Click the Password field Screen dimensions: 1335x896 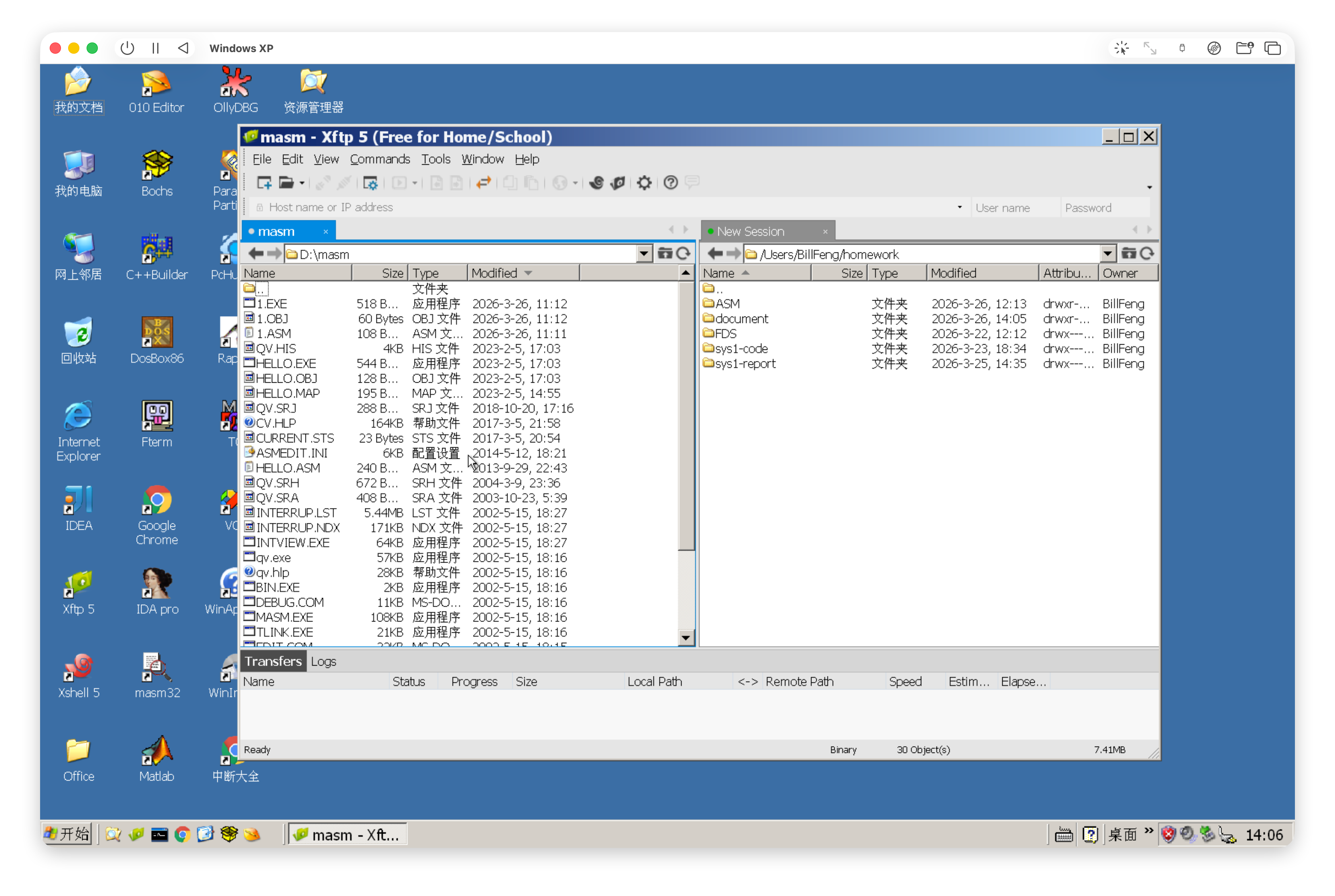click(1104, 208)
